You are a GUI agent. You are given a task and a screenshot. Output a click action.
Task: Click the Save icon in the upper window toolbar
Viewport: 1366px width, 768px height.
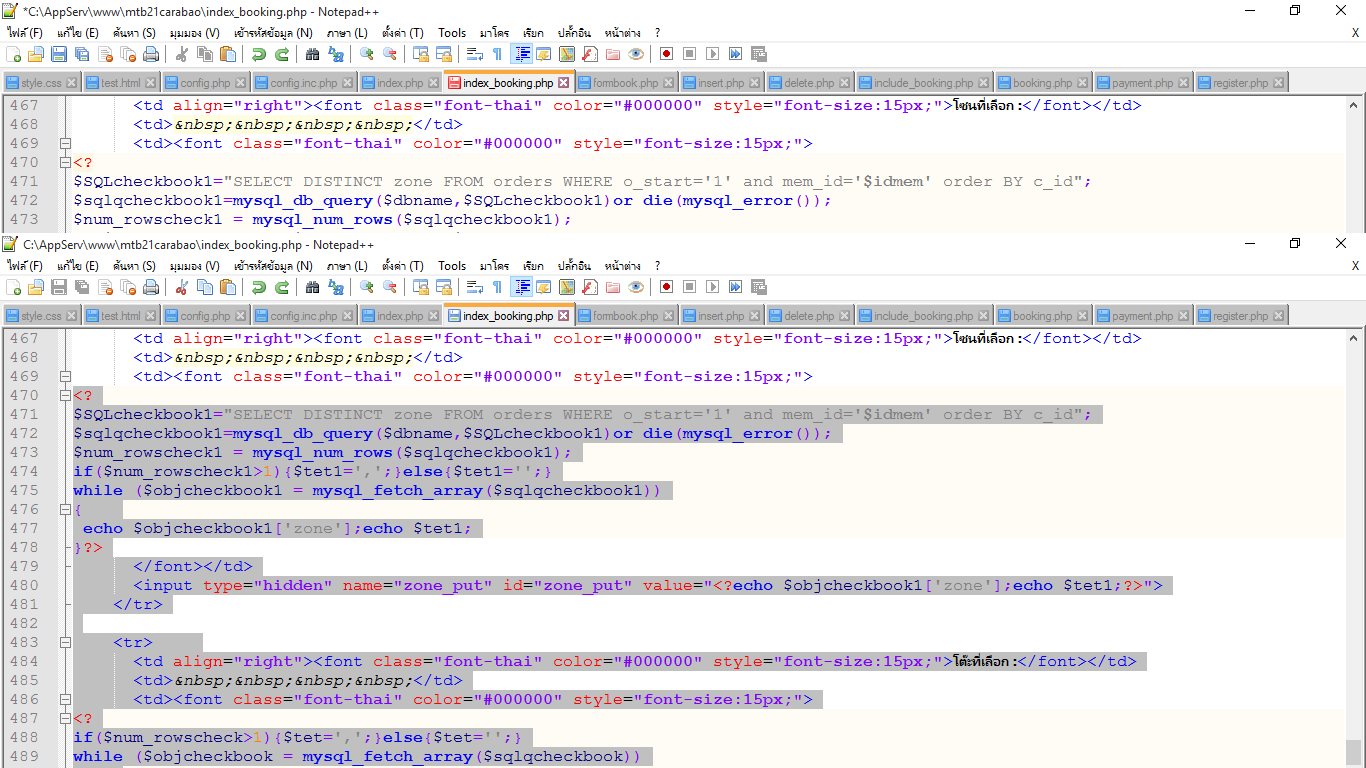[x=59, y=54]
